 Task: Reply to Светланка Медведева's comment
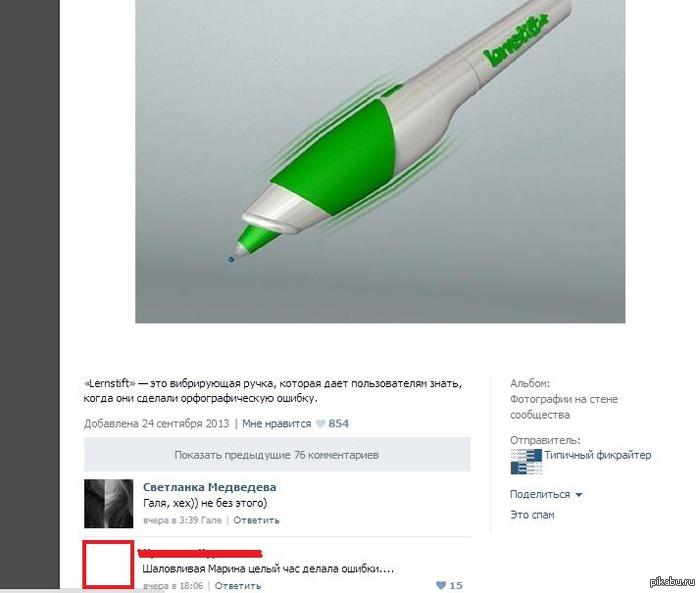(256, 520)
